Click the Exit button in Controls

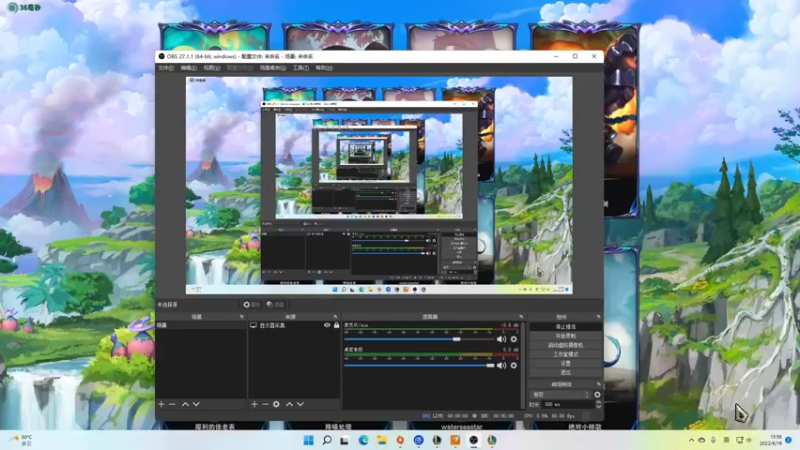565,372
